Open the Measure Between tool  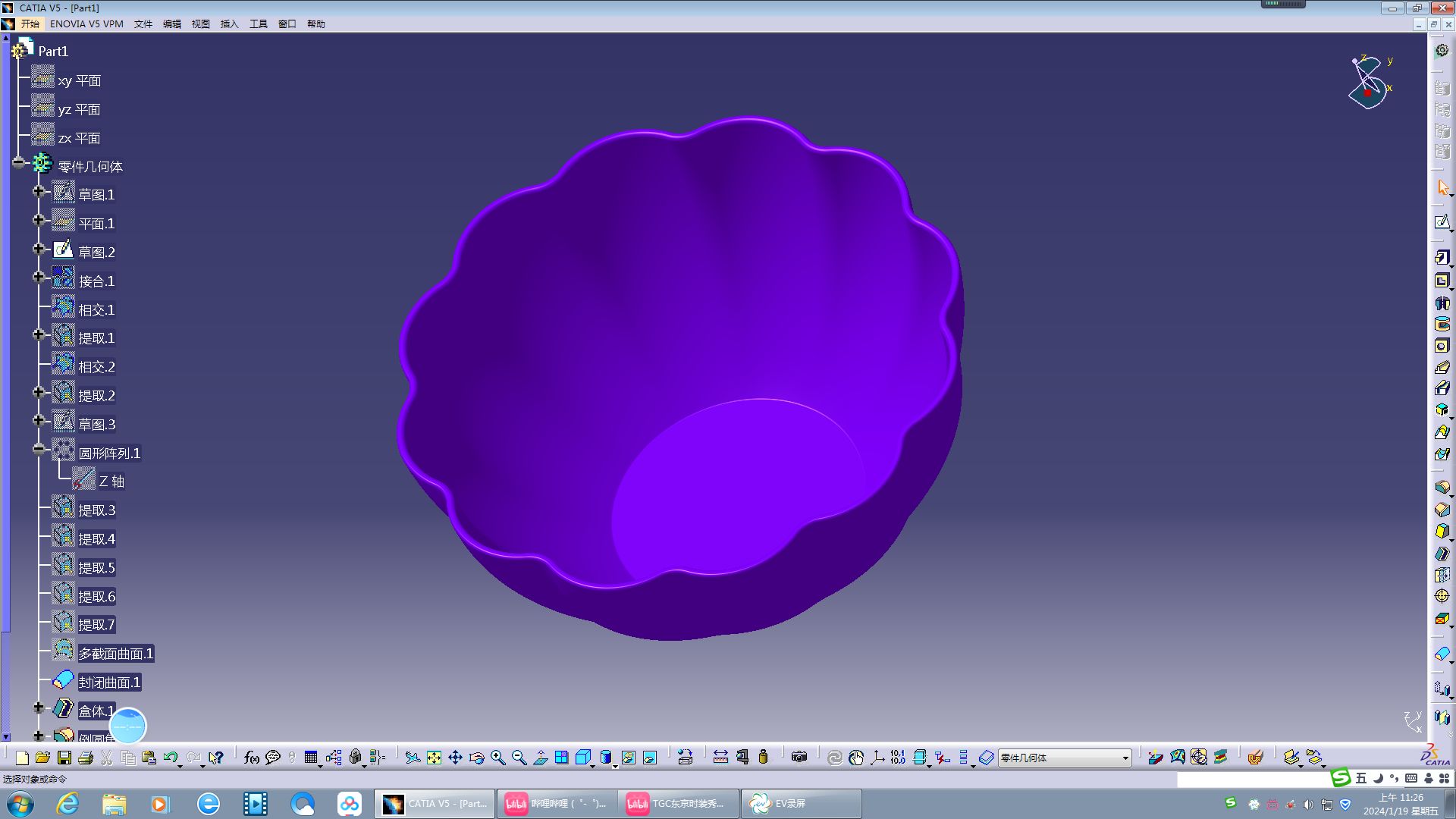click(x=720, y=757)
